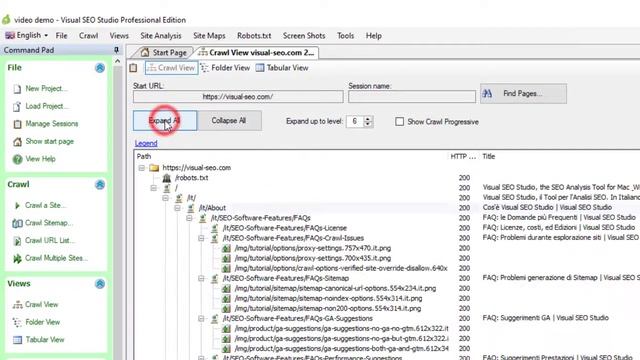Click the Crawl View icon in Views panel

[x=17, y=304]
